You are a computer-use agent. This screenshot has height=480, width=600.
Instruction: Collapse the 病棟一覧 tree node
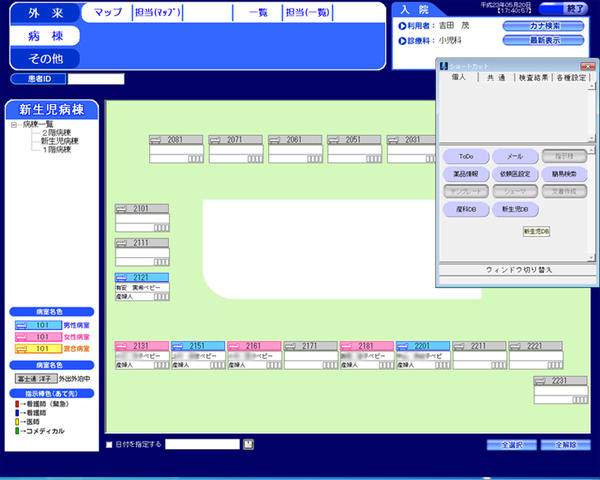coord(14,125)
